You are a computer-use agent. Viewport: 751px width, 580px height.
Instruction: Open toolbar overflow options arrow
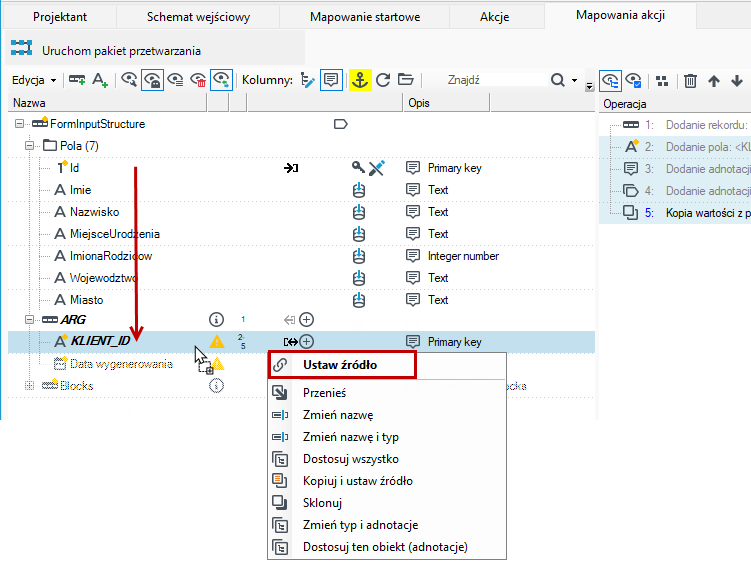pyautogui.click(x=590, y=86)
